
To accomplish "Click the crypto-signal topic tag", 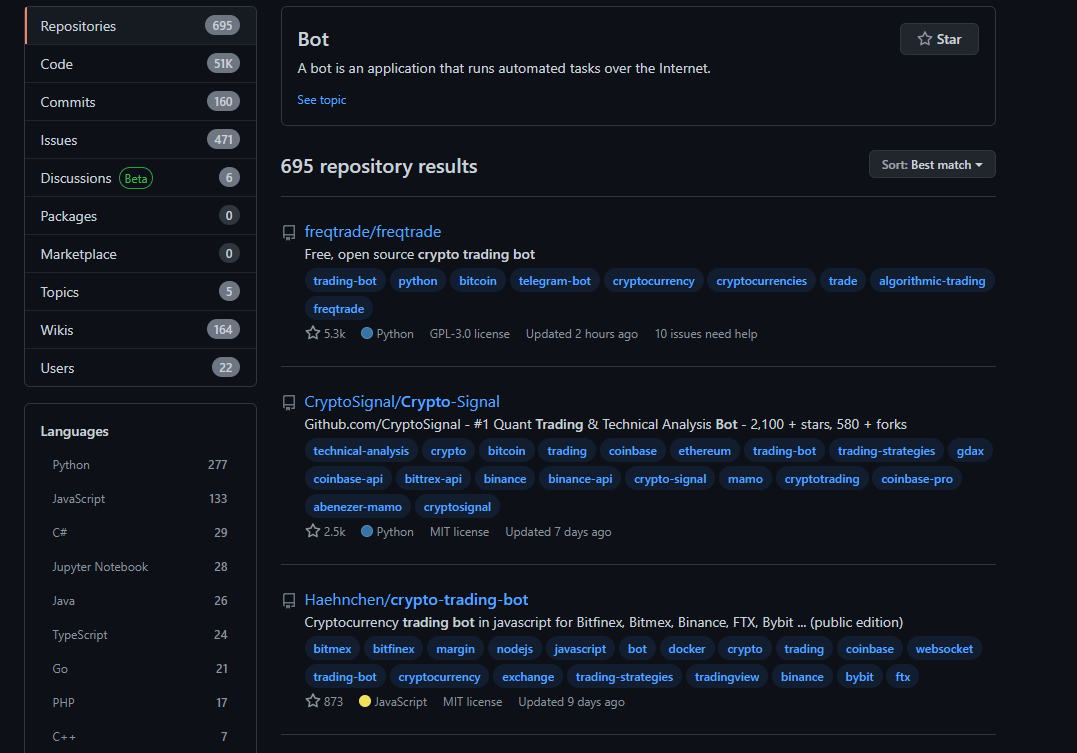I will pyautogui.click(x=670, y=479).
